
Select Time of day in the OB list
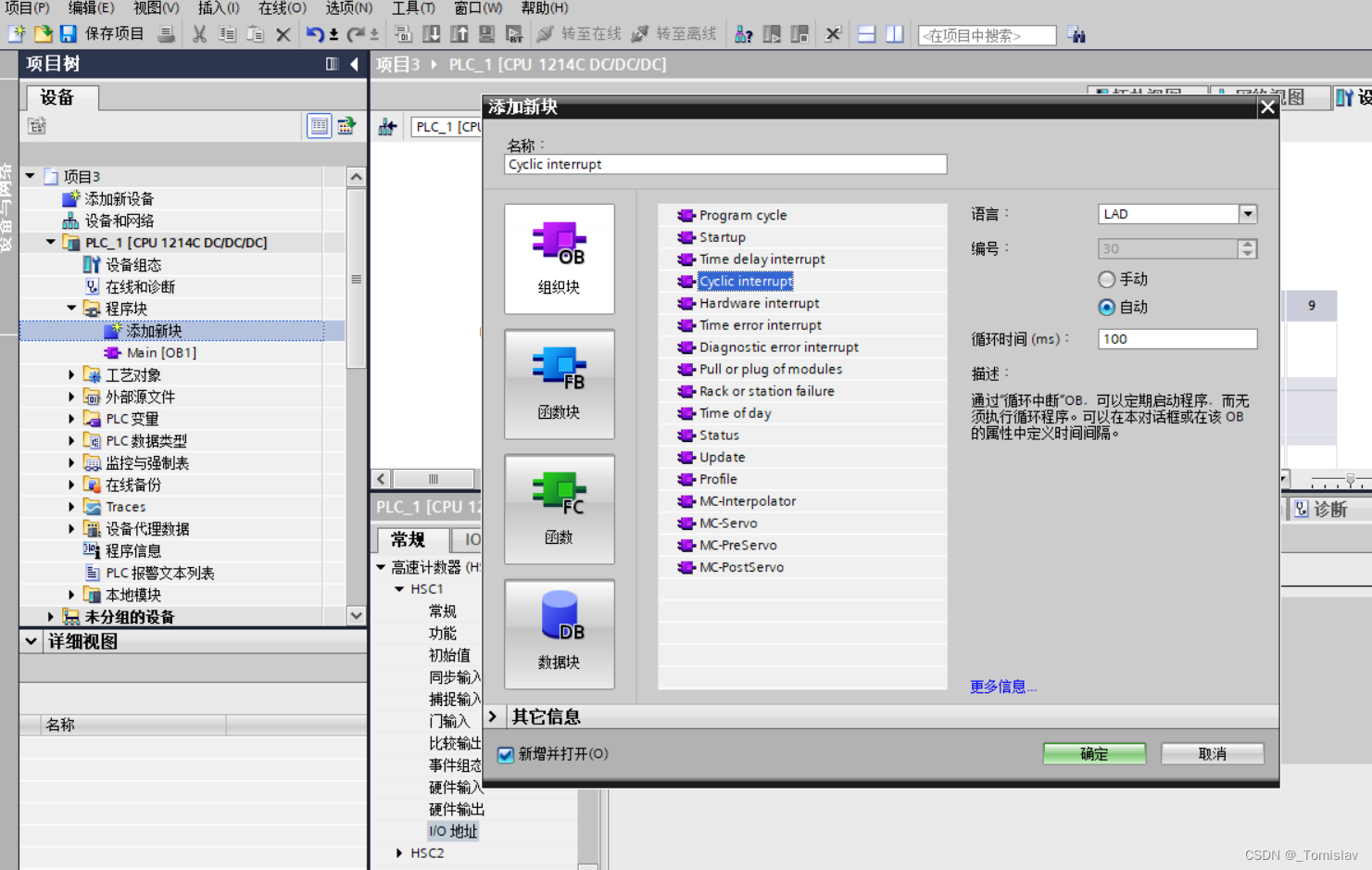736,413
